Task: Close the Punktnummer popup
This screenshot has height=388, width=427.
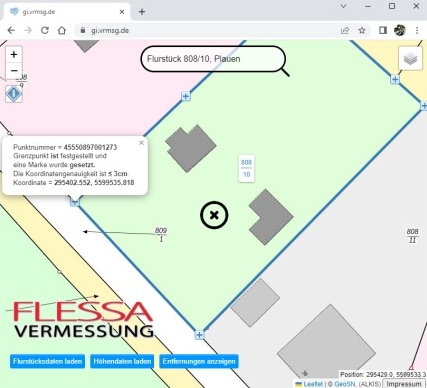Action: (141, 143)
